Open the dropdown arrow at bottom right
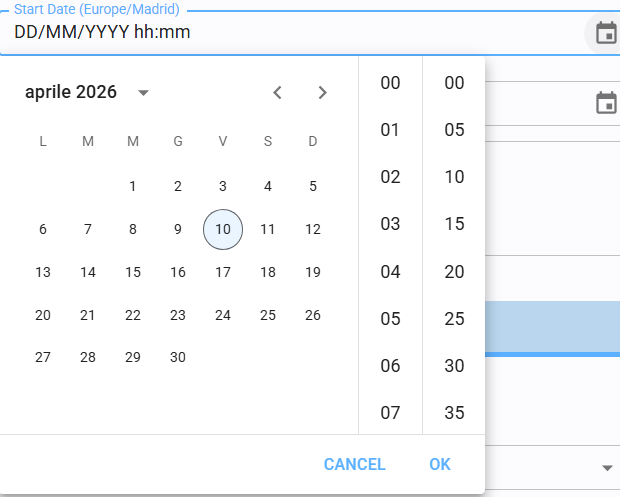Screen dimensions: 620x497 point(607,468)
